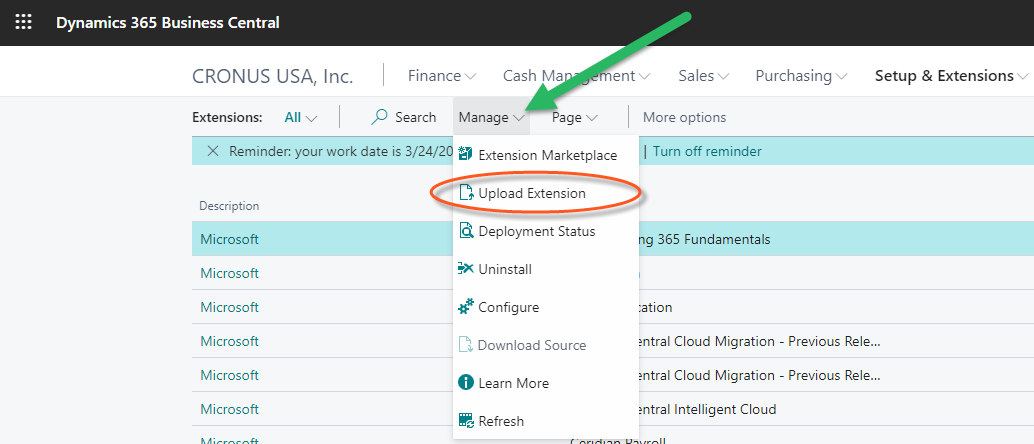Open the Cash Management dropdown
This screenshot has height=444, width=1034.
pyautogui.click(x=576, y=76)
